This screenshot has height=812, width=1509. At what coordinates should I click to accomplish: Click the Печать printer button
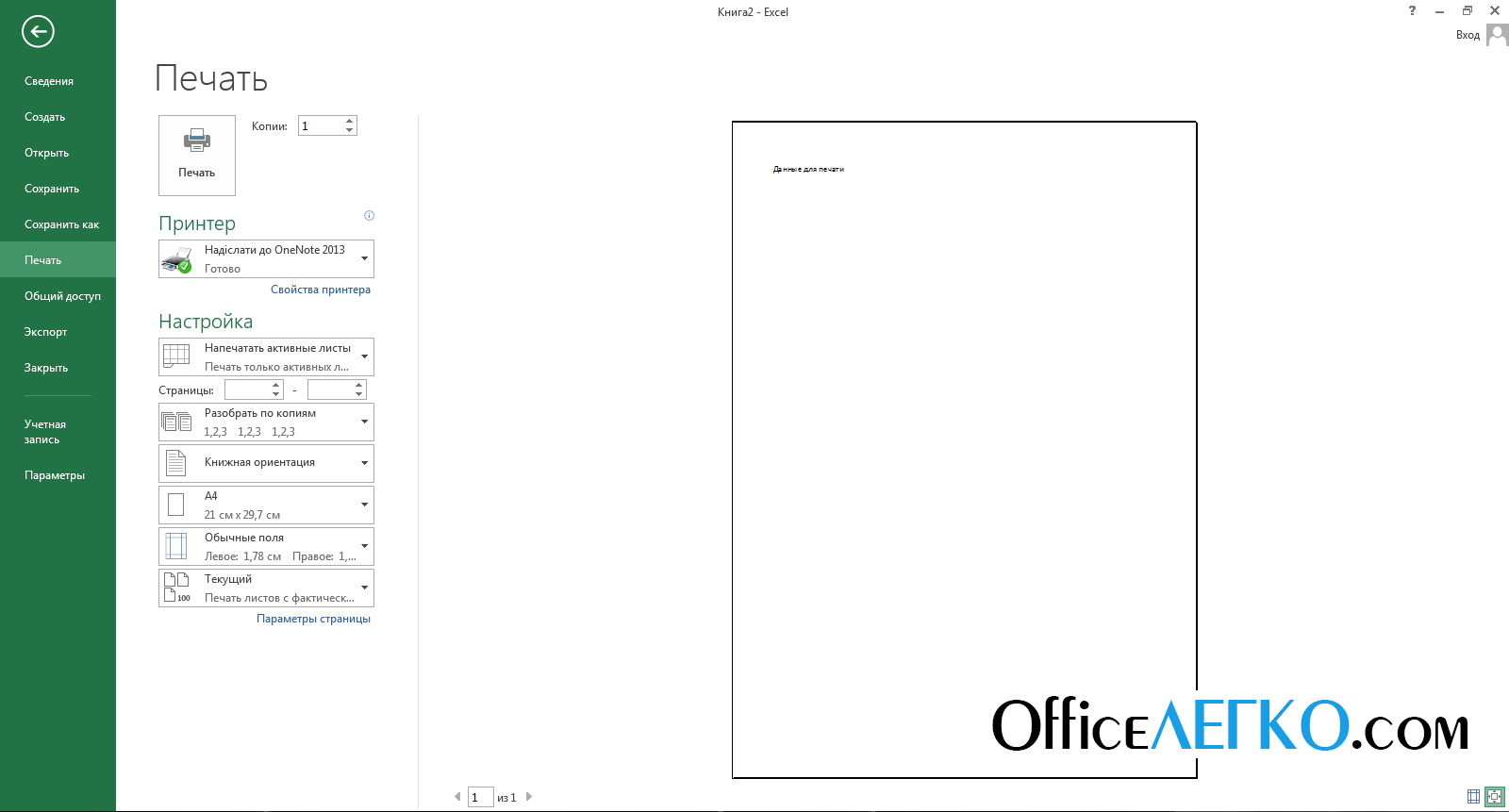197,156
